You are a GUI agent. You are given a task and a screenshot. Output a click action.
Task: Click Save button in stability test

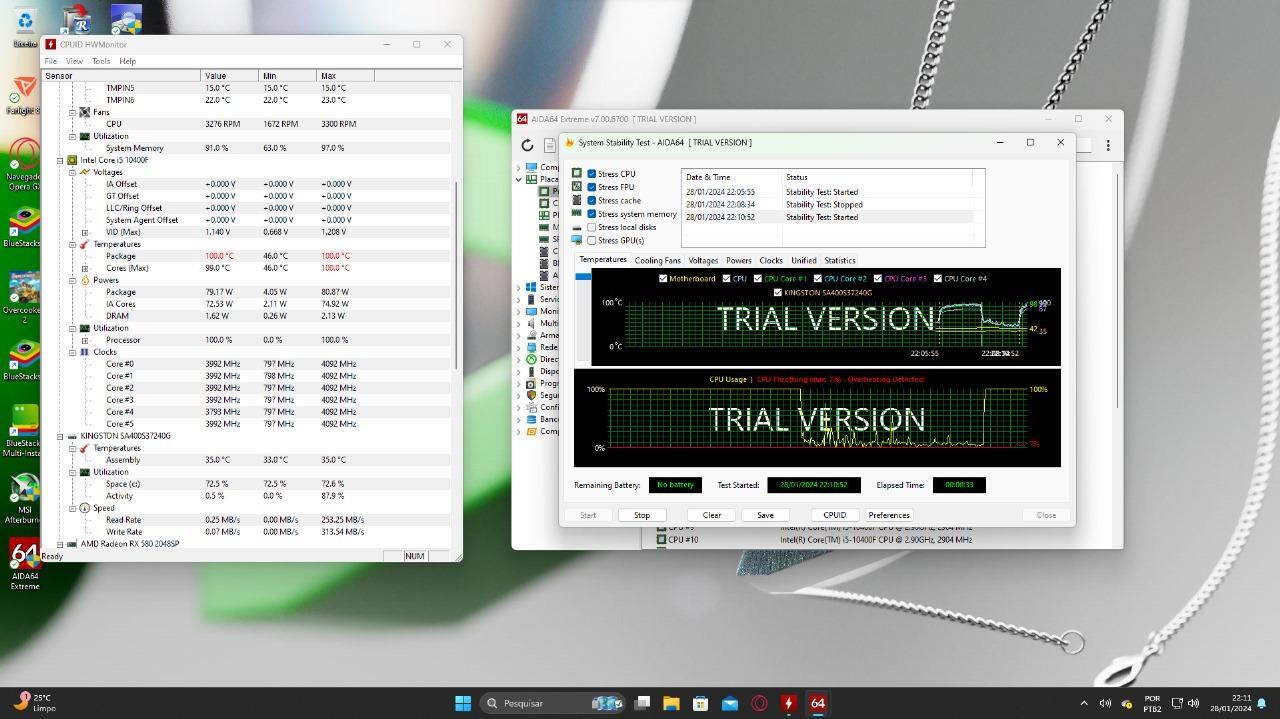pos(765,515)
